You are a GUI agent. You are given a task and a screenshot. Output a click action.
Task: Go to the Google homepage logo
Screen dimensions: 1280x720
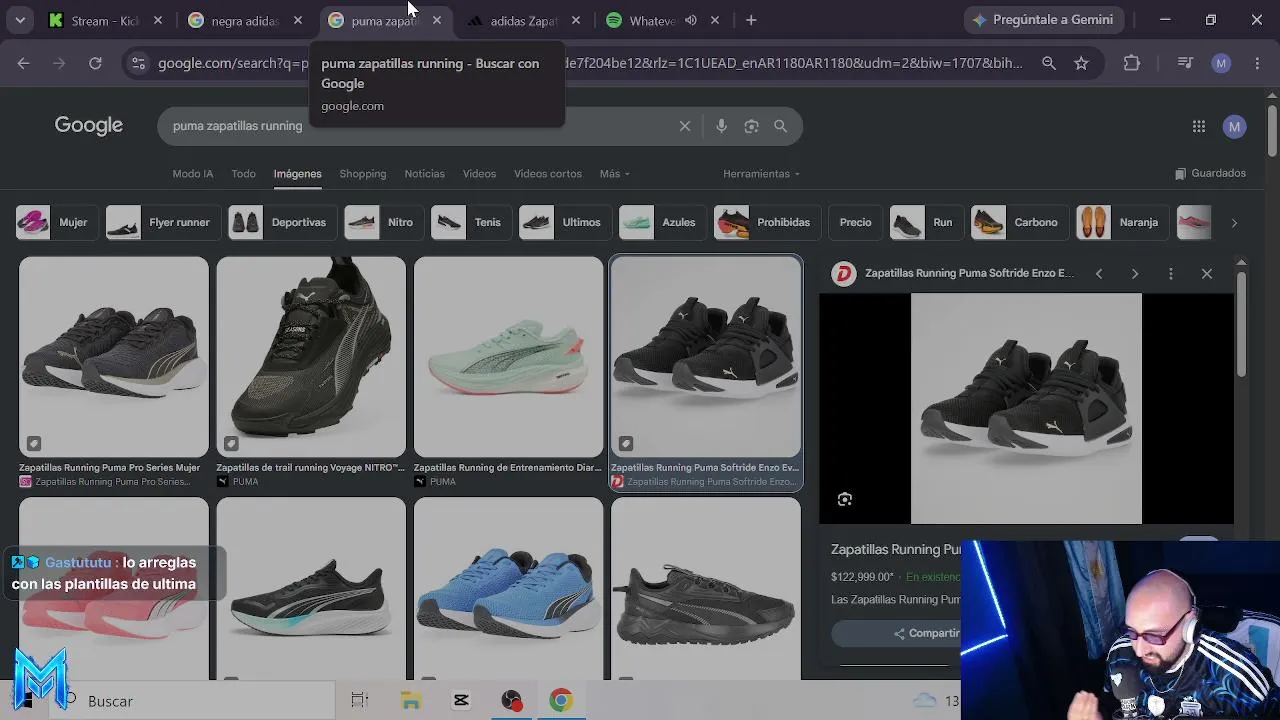click(89, 125)
